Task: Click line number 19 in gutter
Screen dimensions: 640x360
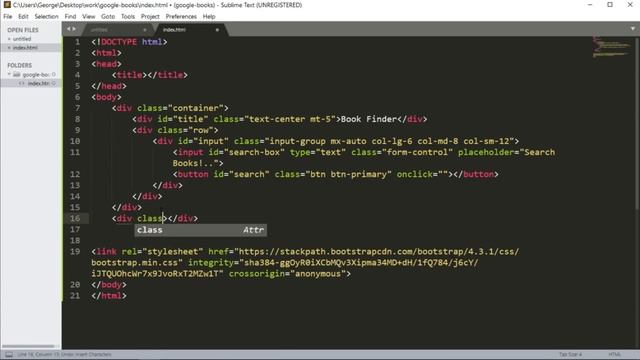Action: [75, 251]
